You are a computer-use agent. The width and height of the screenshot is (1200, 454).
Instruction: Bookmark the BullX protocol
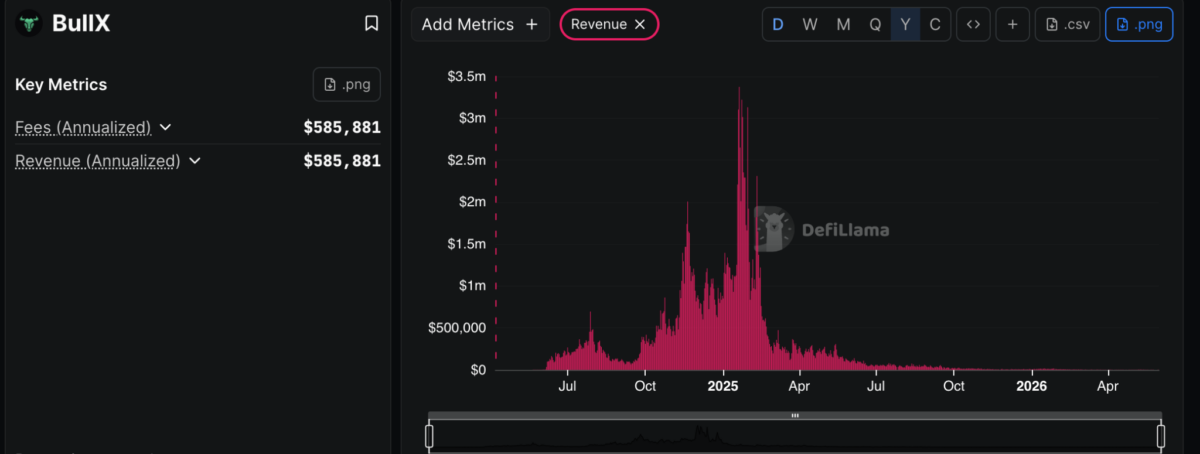371,23
